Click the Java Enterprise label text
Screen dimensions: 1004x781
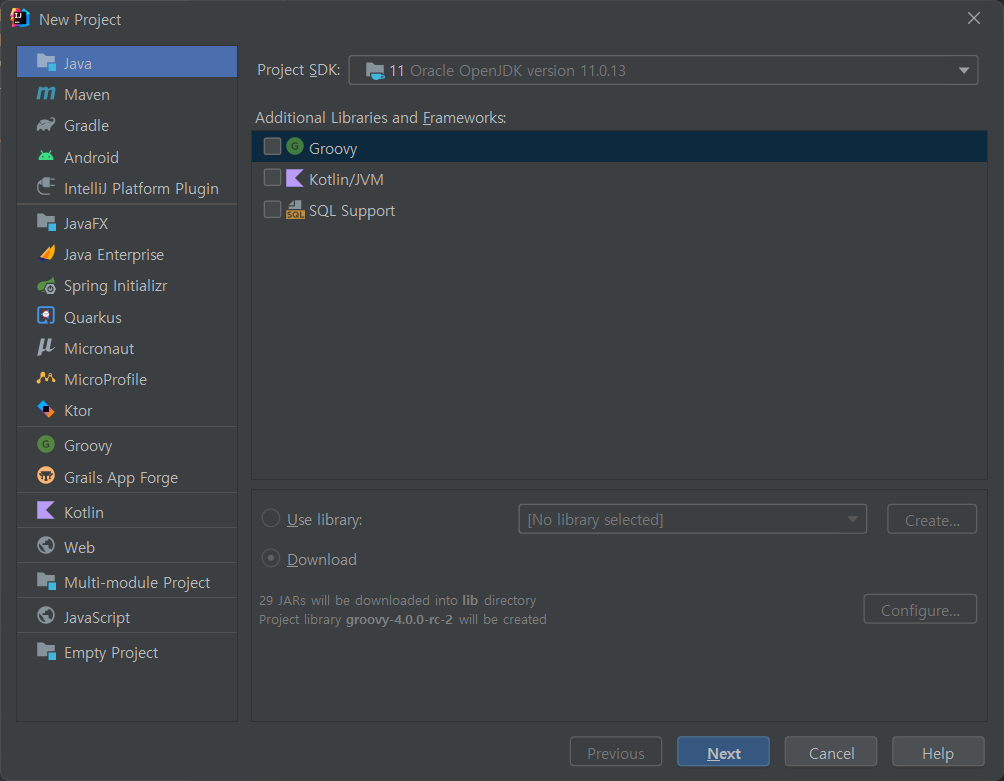[x=114, y=255]
